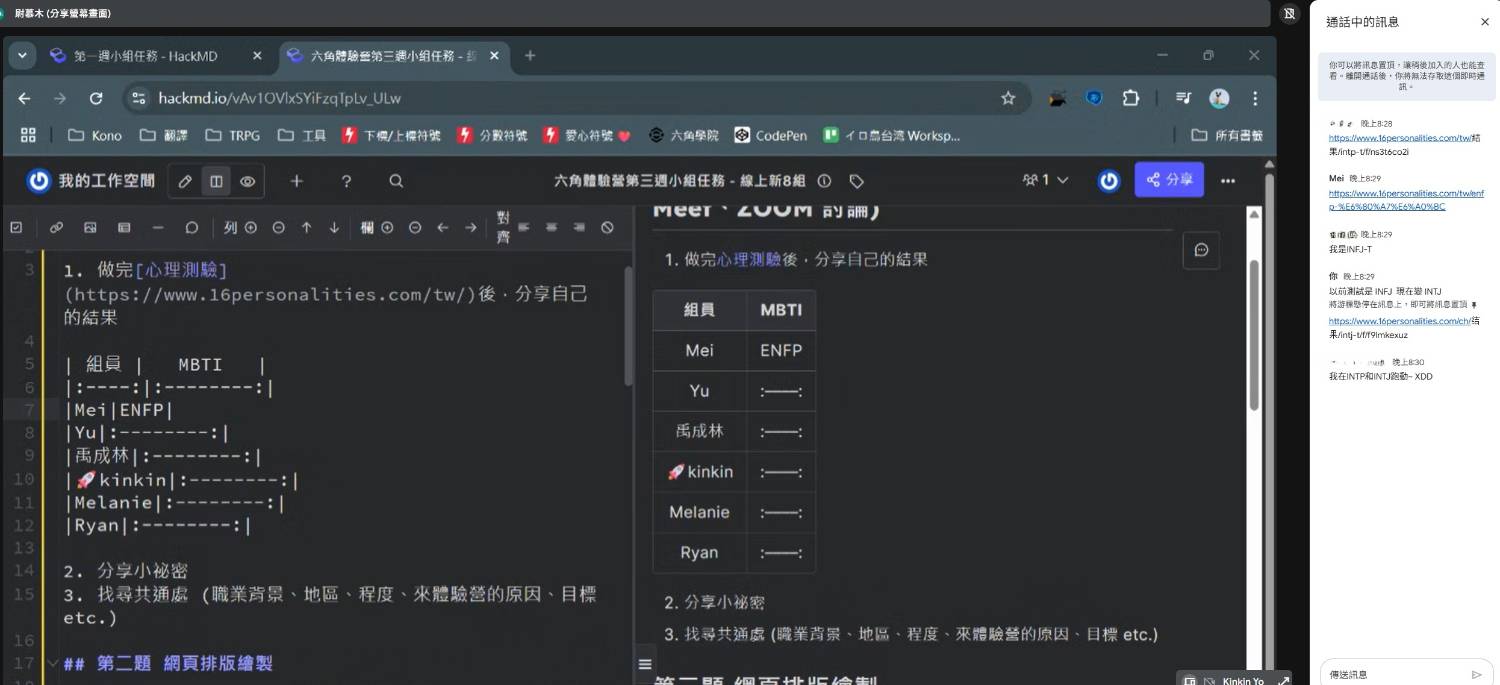Click the blue 分享 share button
The height and width of the screenshot is (685, 1500).
[1169, 180]
